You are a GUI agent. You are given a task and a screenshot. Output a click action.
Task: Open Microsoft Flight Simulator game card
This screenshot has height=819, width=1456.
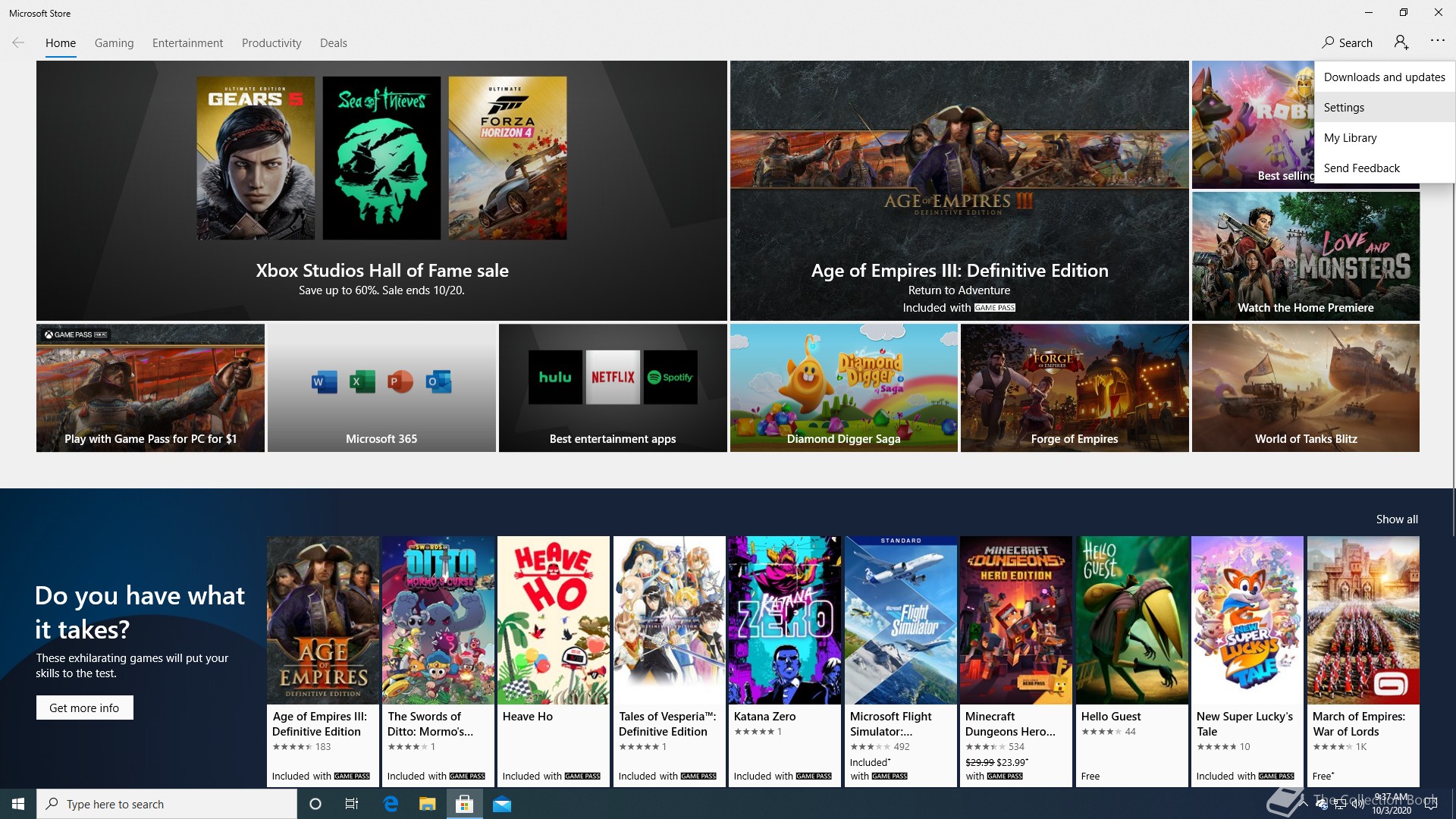click(x=901, y=661)
